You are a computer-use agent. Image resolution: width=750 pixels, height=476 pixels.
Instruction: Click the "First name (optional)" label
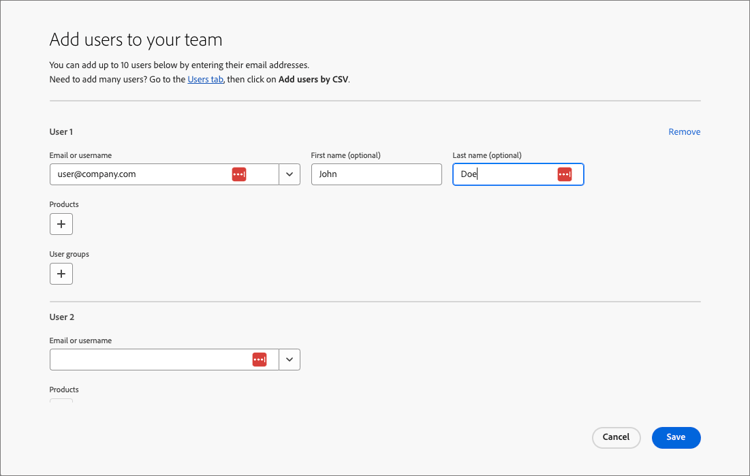346,155
